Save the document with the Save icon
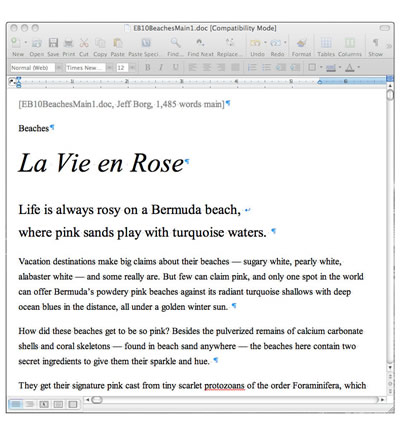This screenshot has width=420, height=427. pos(53,43)
